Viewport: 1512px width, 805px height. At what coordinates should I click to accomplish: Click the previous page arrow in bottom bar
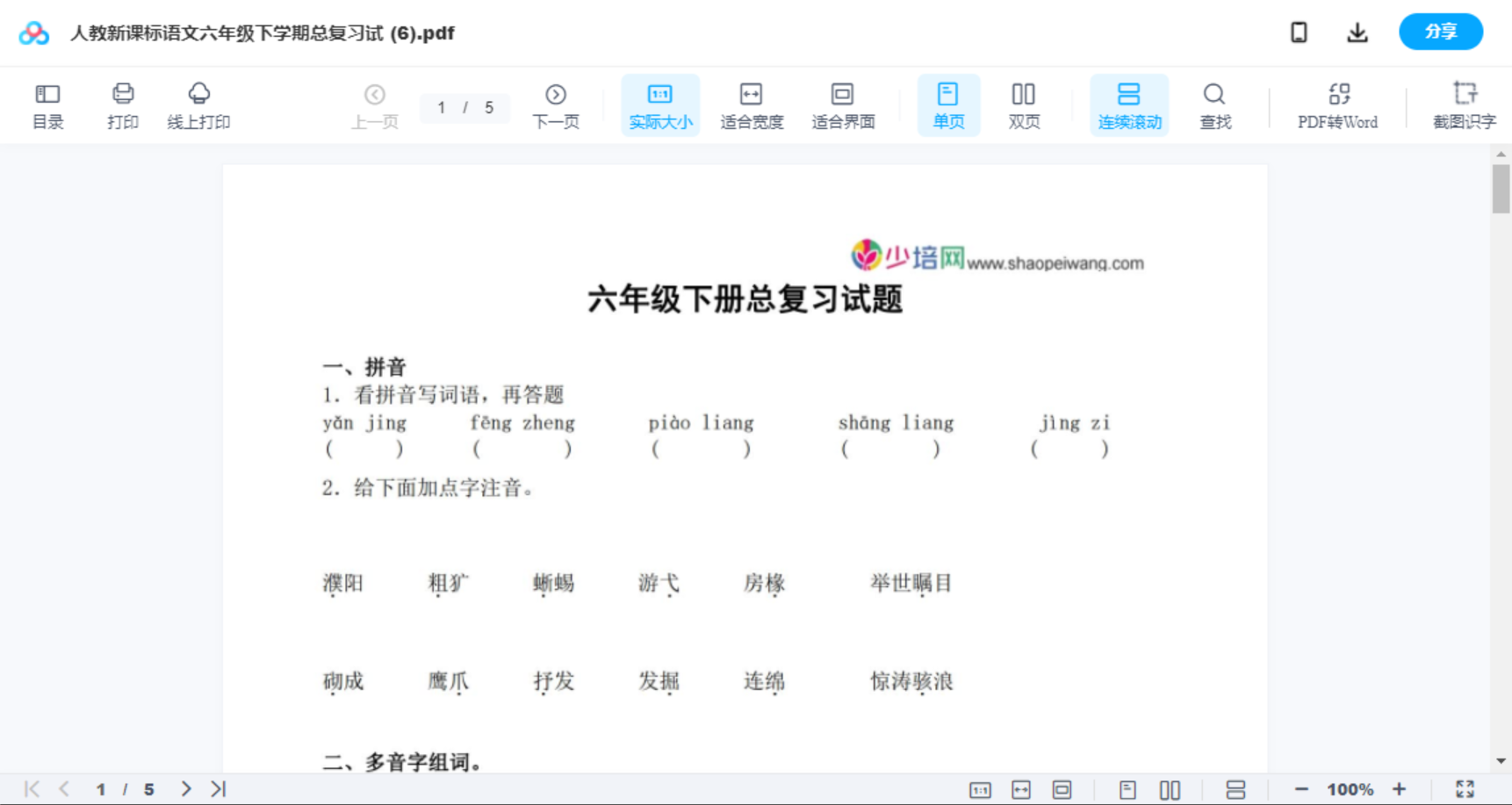click(x=64, y=788)
